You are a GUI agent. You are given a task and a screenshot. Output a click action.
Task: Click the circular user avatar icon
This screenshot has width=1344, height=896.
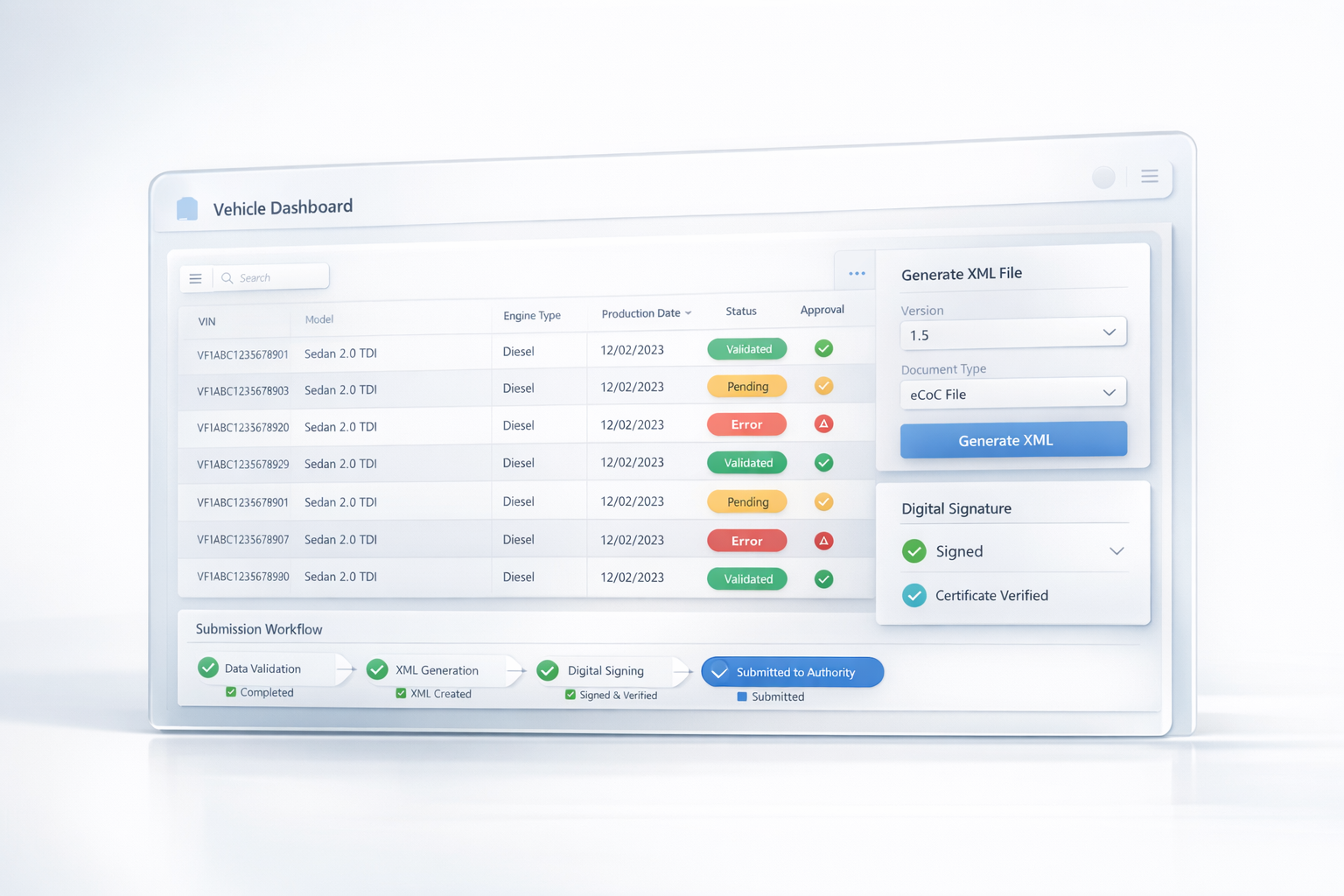pyautogui.click(x=1103, y=178)
